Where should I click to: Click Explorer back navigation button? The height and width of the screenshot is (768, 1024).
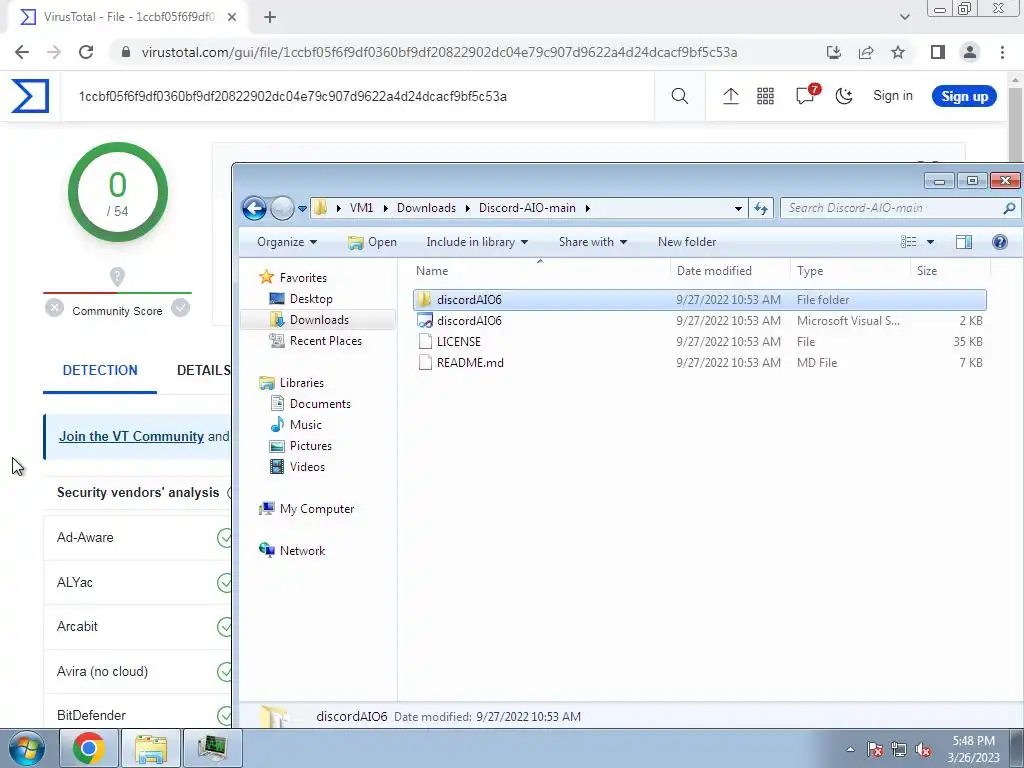(254, 208)
